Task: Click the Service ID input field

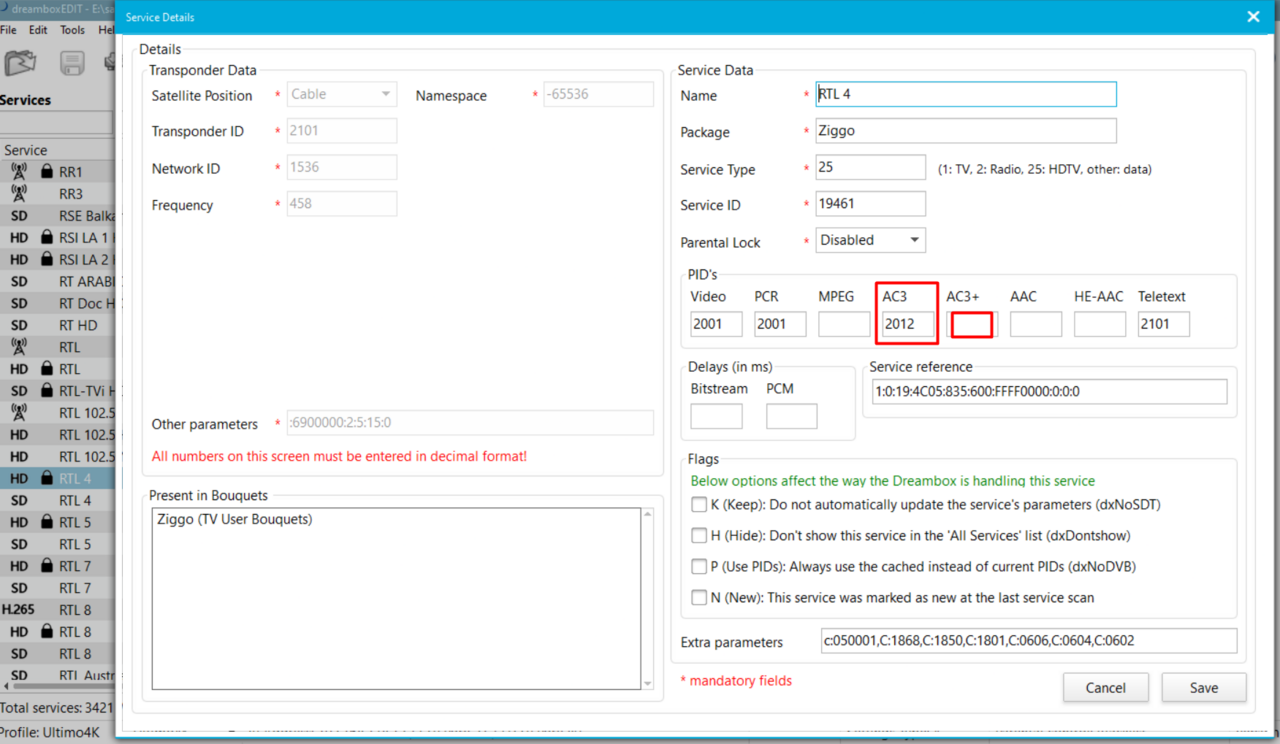Action: click(870, 204)
